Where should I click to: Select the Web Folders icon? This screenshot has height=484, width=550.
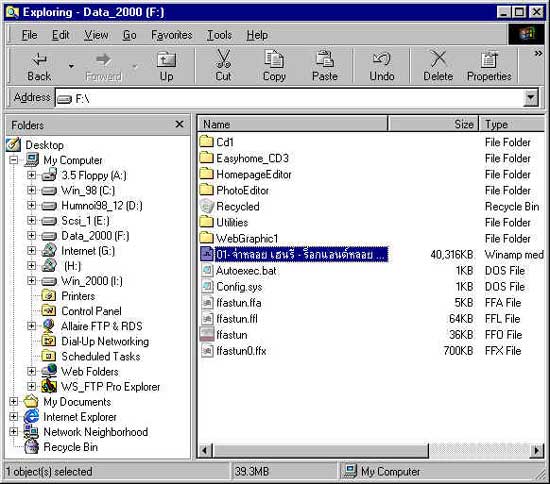click(x=49, y=371)
